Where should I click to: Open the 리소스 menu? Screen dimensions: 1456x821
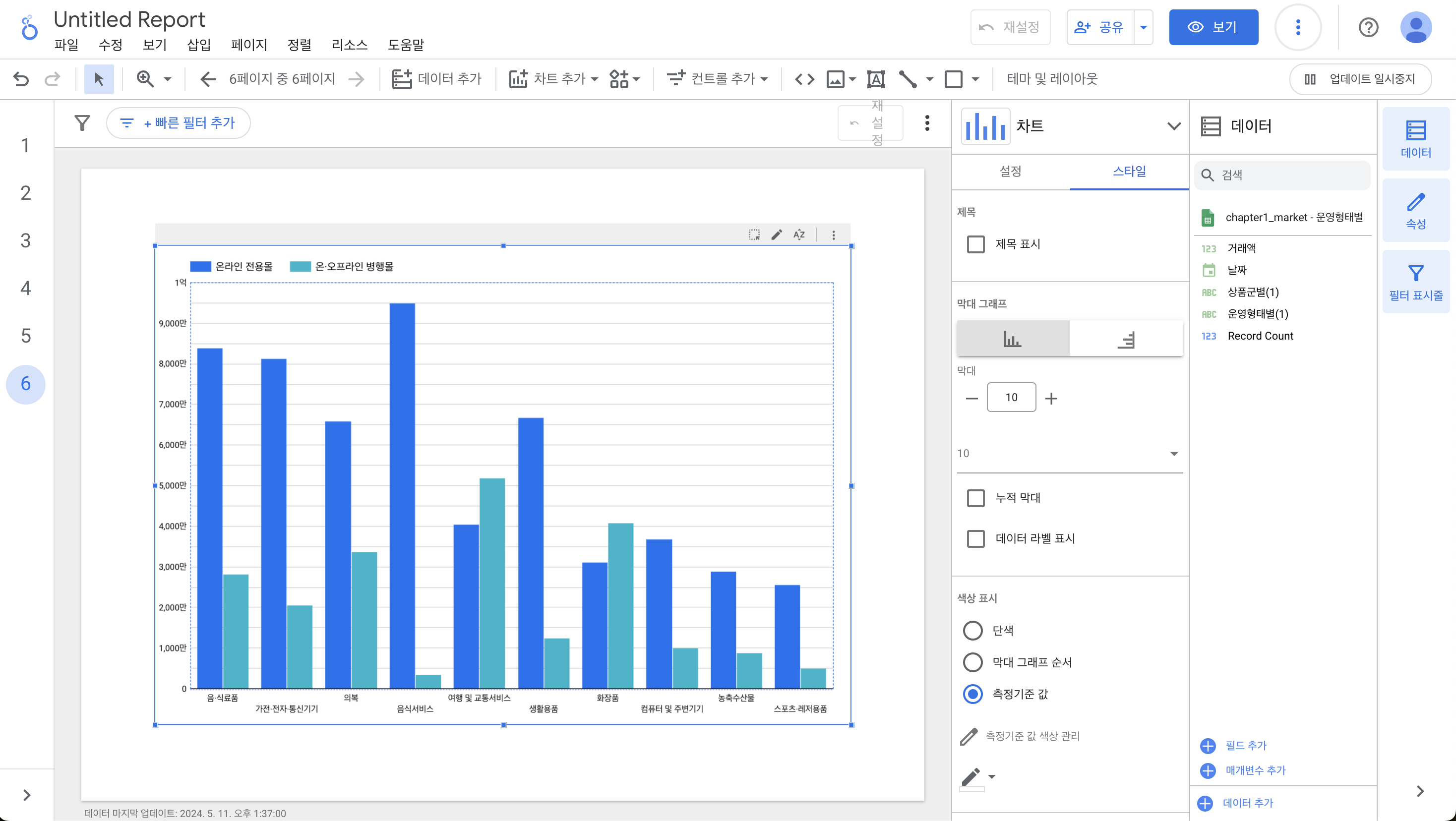point(349,45)
